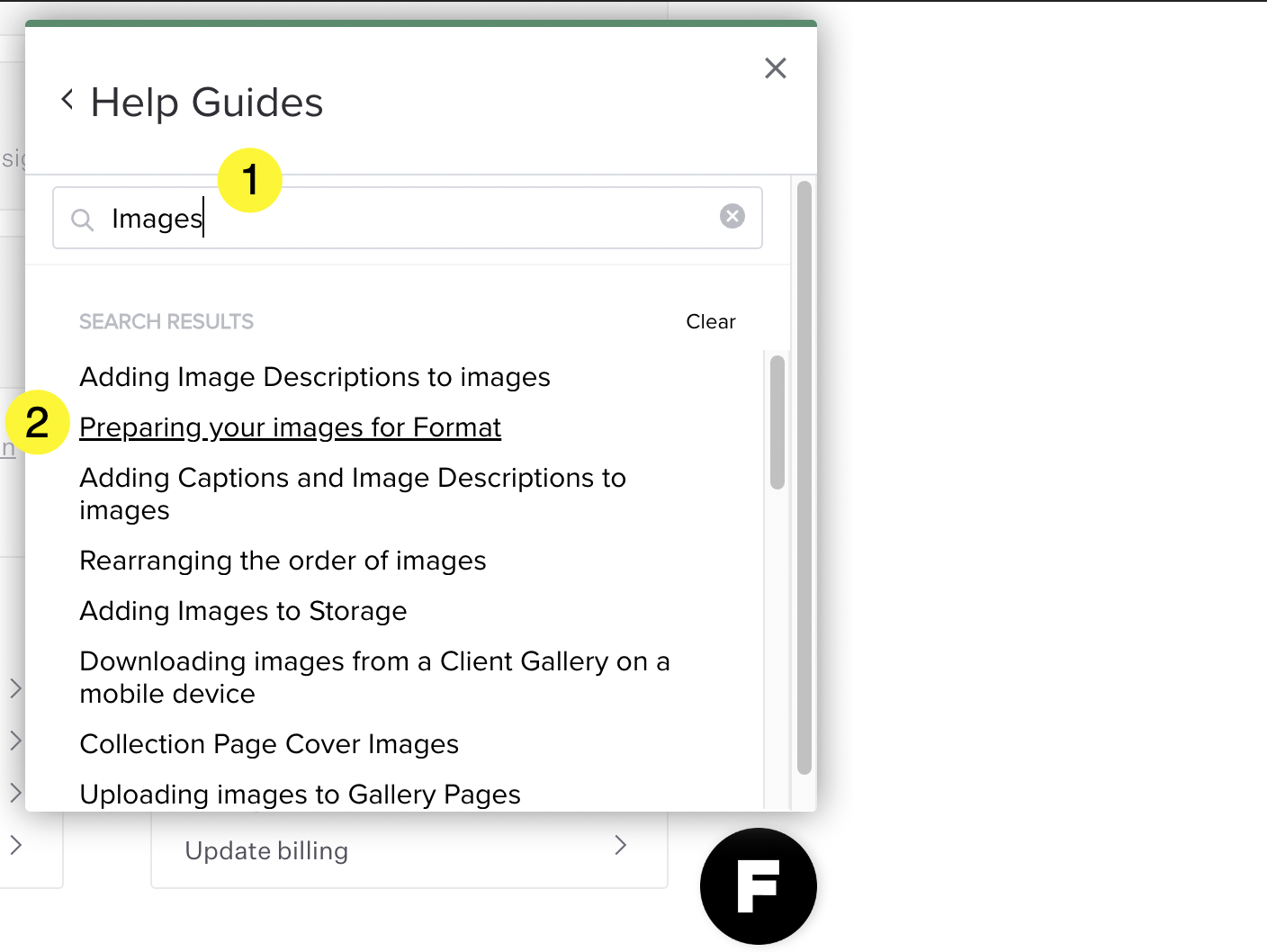This screenshot has height=952, width=1267.
Task: Select Uploading images to Gallery Pages
Action: pyautogui.click(x=300, y=795)
